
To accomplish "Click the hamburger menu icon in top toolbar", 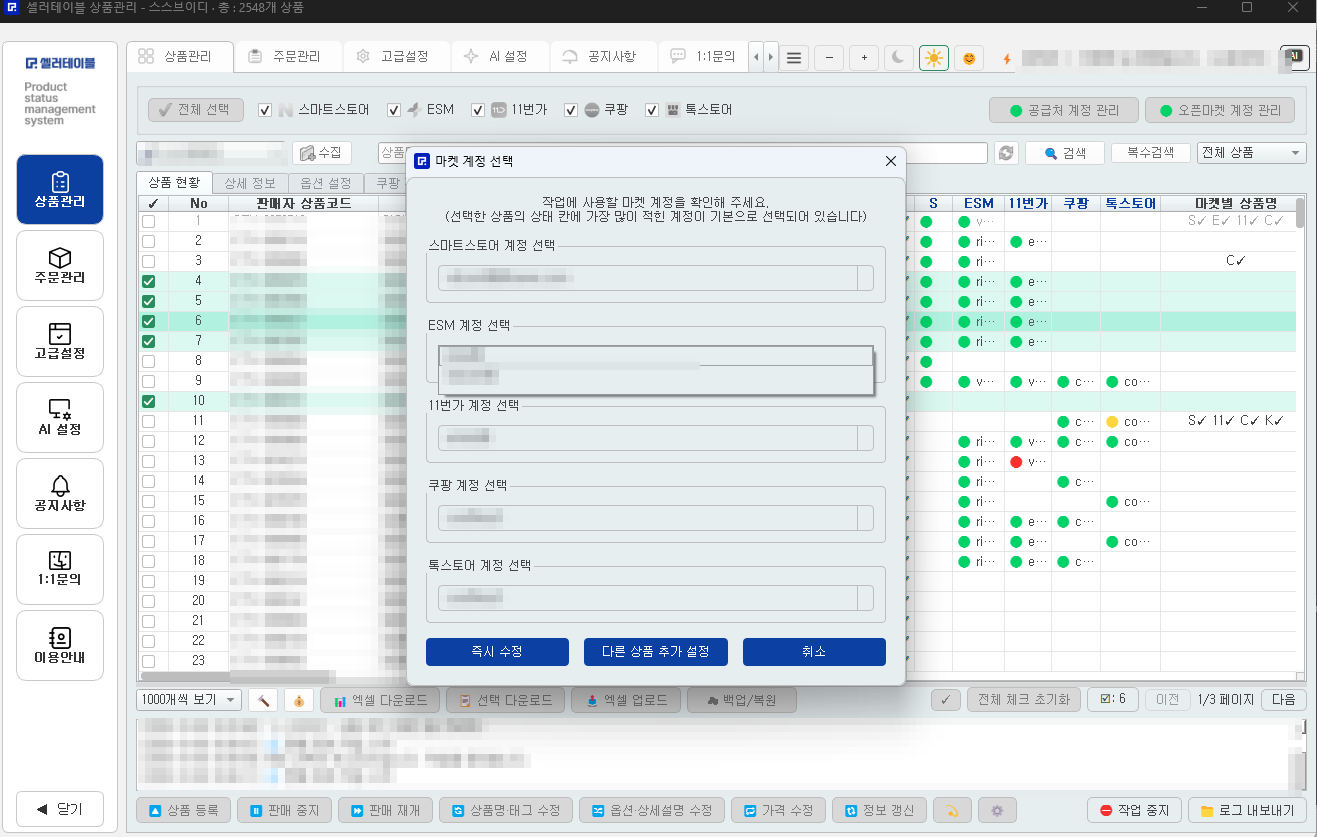I will 794,58.
